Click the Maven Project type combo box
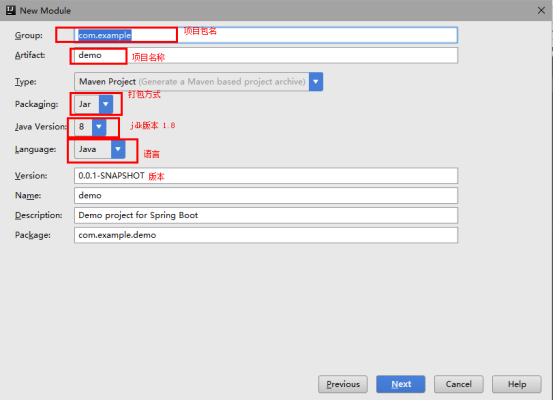The image size is (554, 401). point(198,82)
